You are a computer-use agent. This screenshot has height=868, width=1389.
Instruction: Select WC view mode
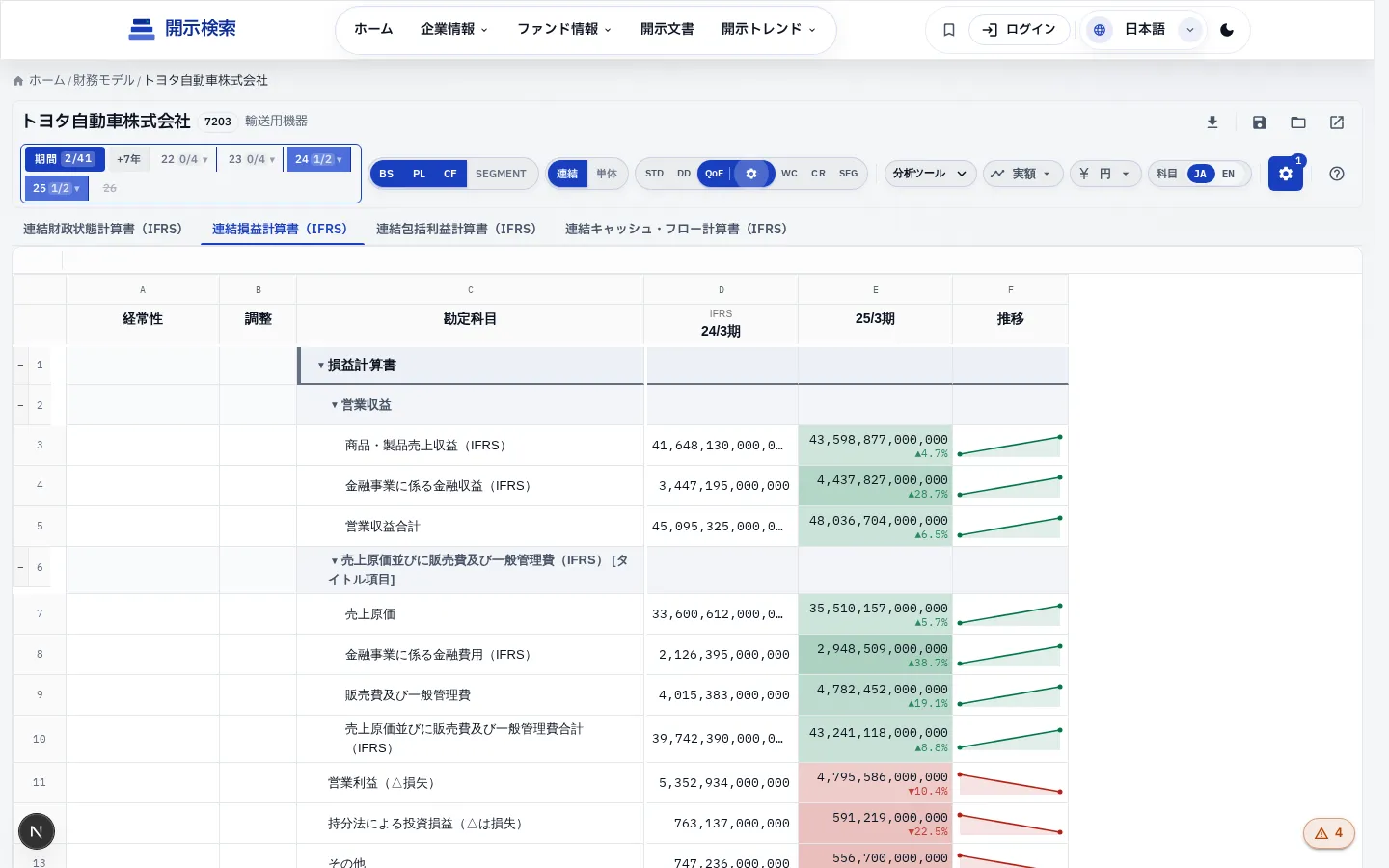point(789,174)
